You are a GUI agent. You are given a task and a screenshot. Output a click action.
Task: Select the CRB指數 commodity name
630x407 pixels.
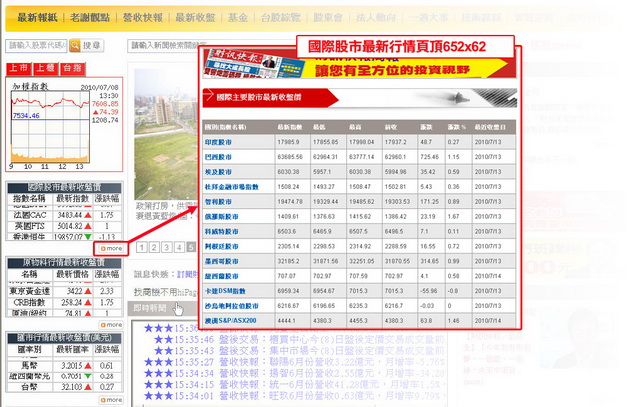[29, 302]
